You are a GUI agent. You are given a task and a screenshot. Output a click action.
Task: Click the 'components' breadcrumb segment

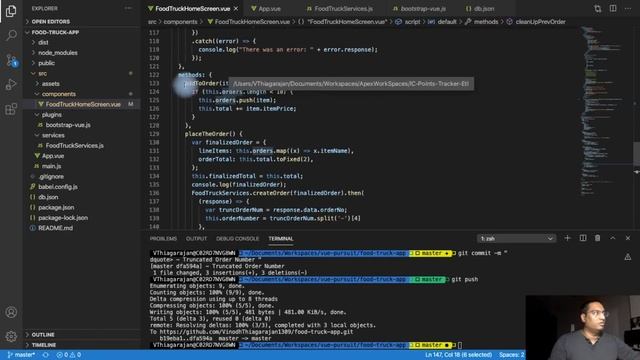coord(180,22)
